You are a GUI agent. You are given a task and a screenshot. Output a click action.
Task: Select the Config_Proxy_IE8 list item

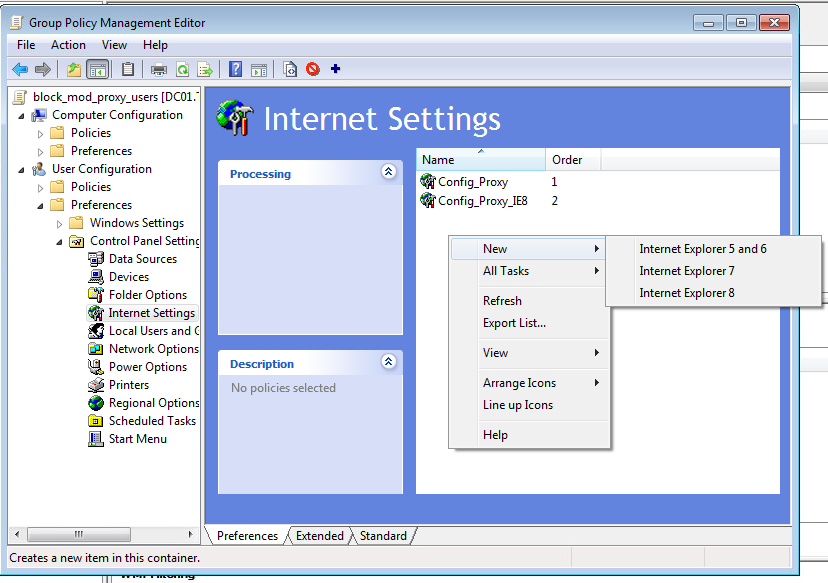pyautogui.click(x=474, y=201)
